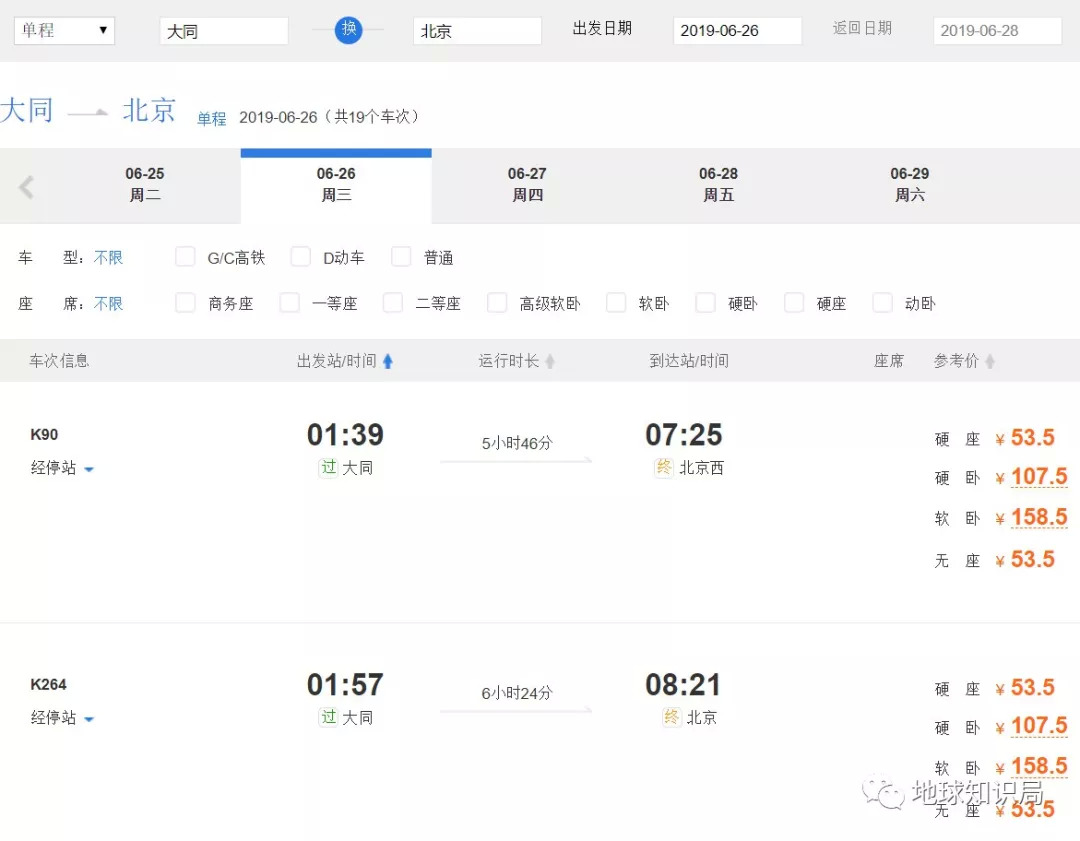This screenshot has width=1080, height=841.
Task: Click the arrival station 北京西
Action: 701,468
